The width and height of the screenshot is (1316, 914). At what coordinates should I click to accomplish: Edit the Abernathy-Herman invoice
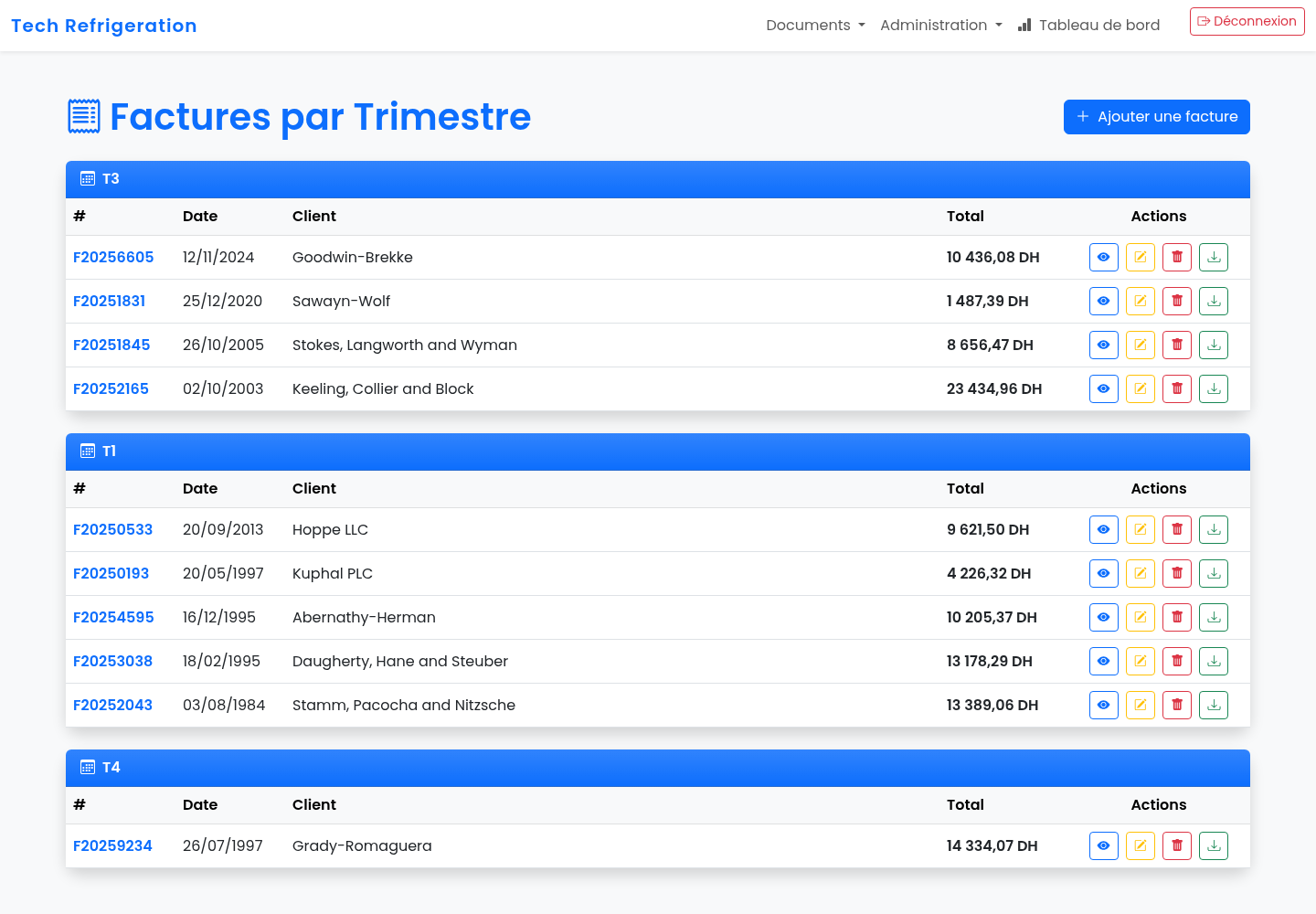[1141, 618]
